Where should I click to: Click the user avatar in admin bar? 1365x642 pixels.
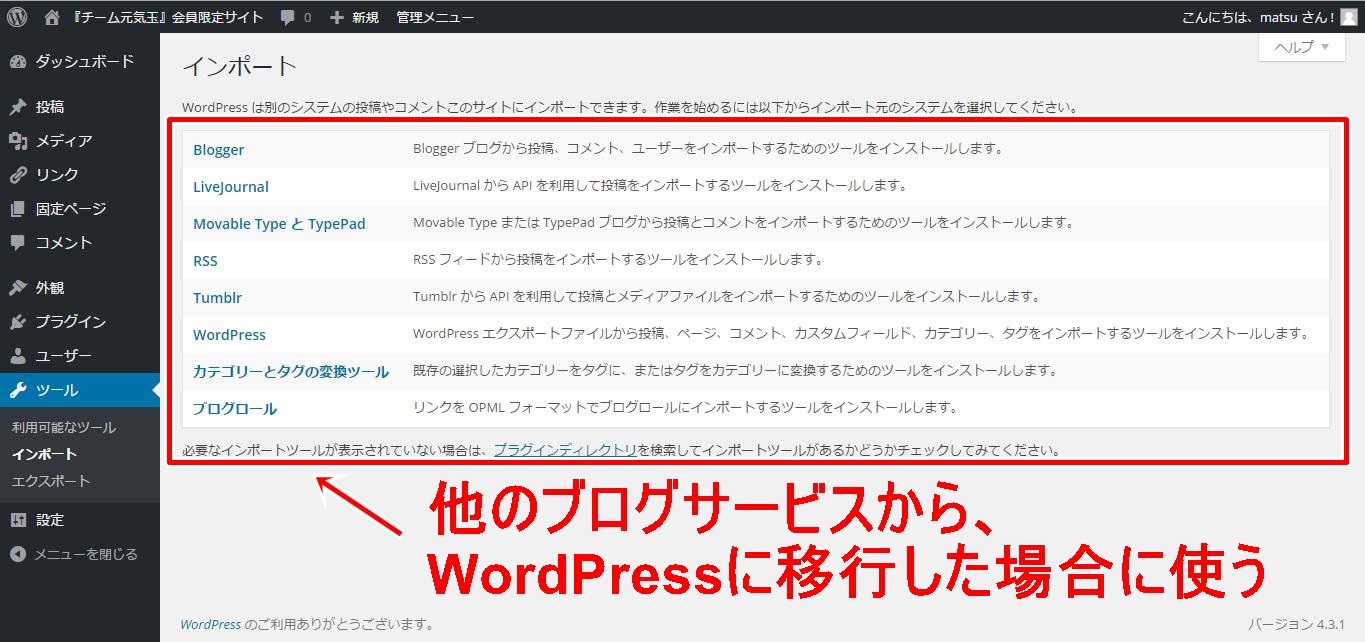tap(1349, 16)
